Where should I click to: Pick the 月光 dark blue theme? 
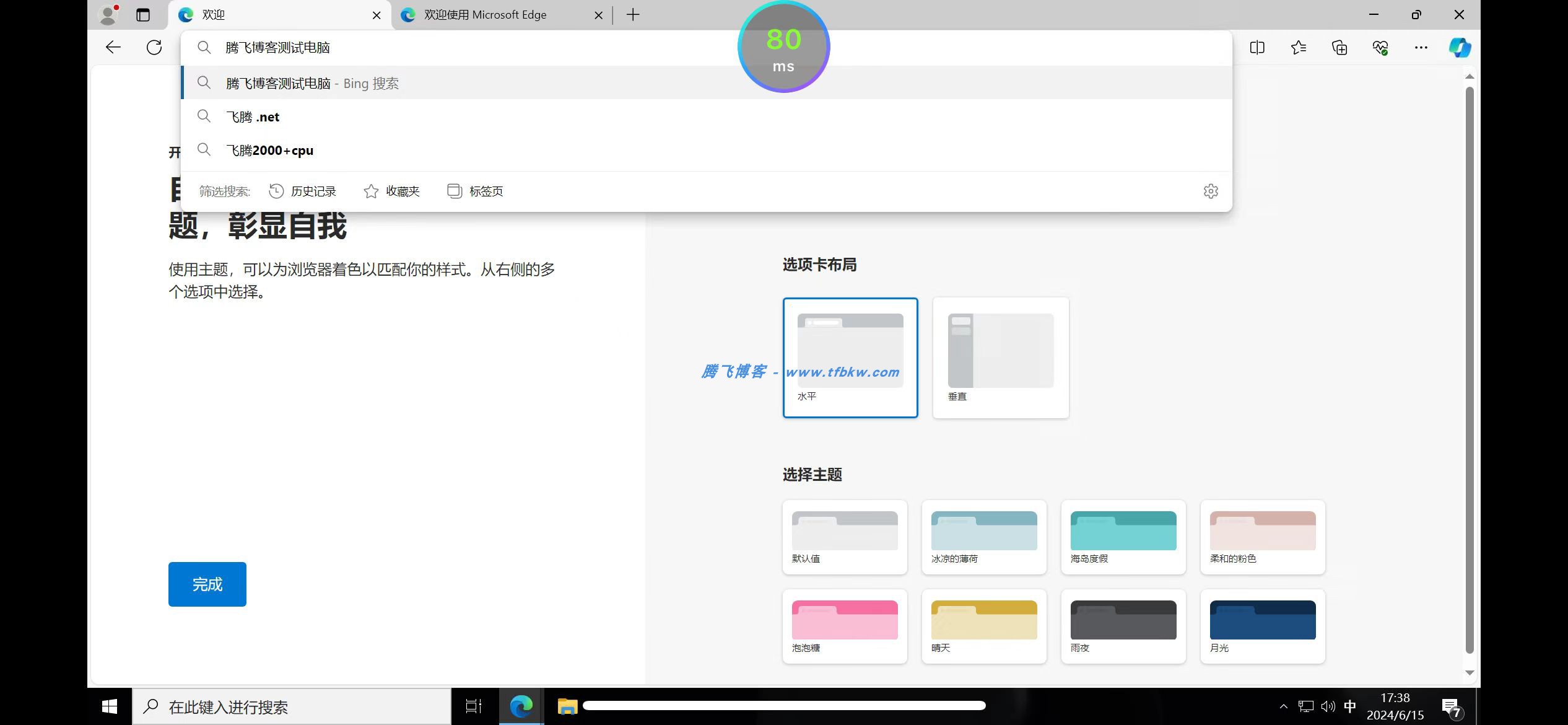(x=1262, y=626)
